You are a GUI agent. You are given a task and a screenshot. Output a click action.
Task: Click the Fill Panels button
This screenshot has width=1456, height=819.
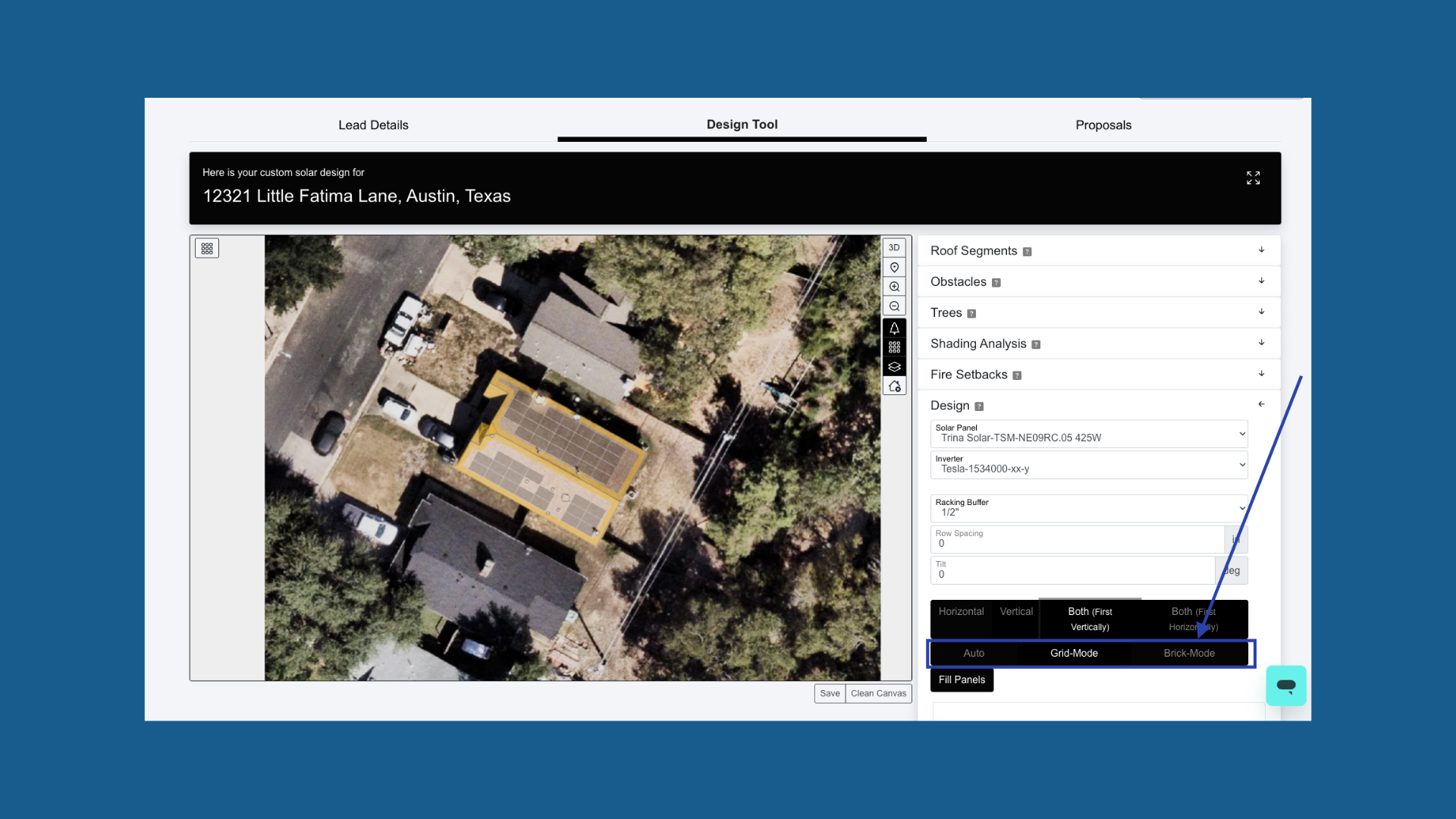point(962,679)
